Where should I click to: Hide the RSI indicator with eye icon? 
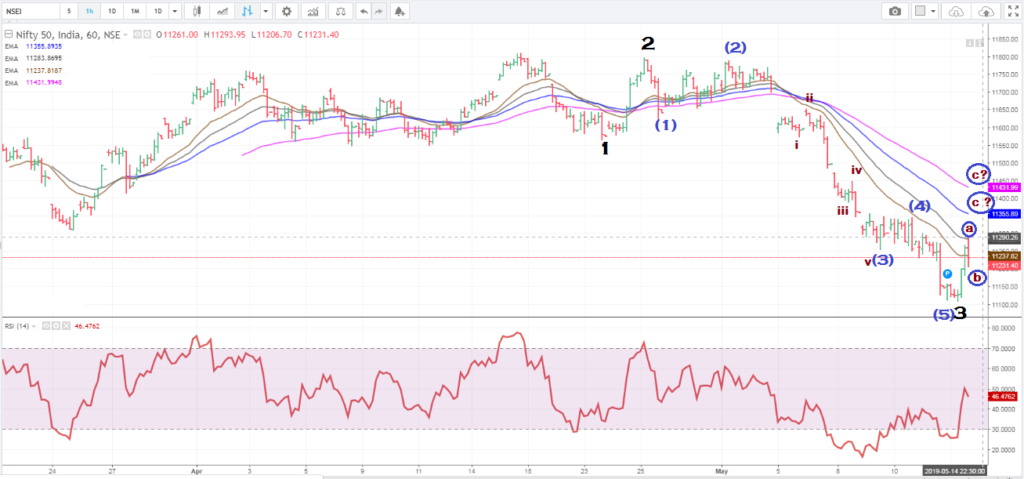(46, 325)
